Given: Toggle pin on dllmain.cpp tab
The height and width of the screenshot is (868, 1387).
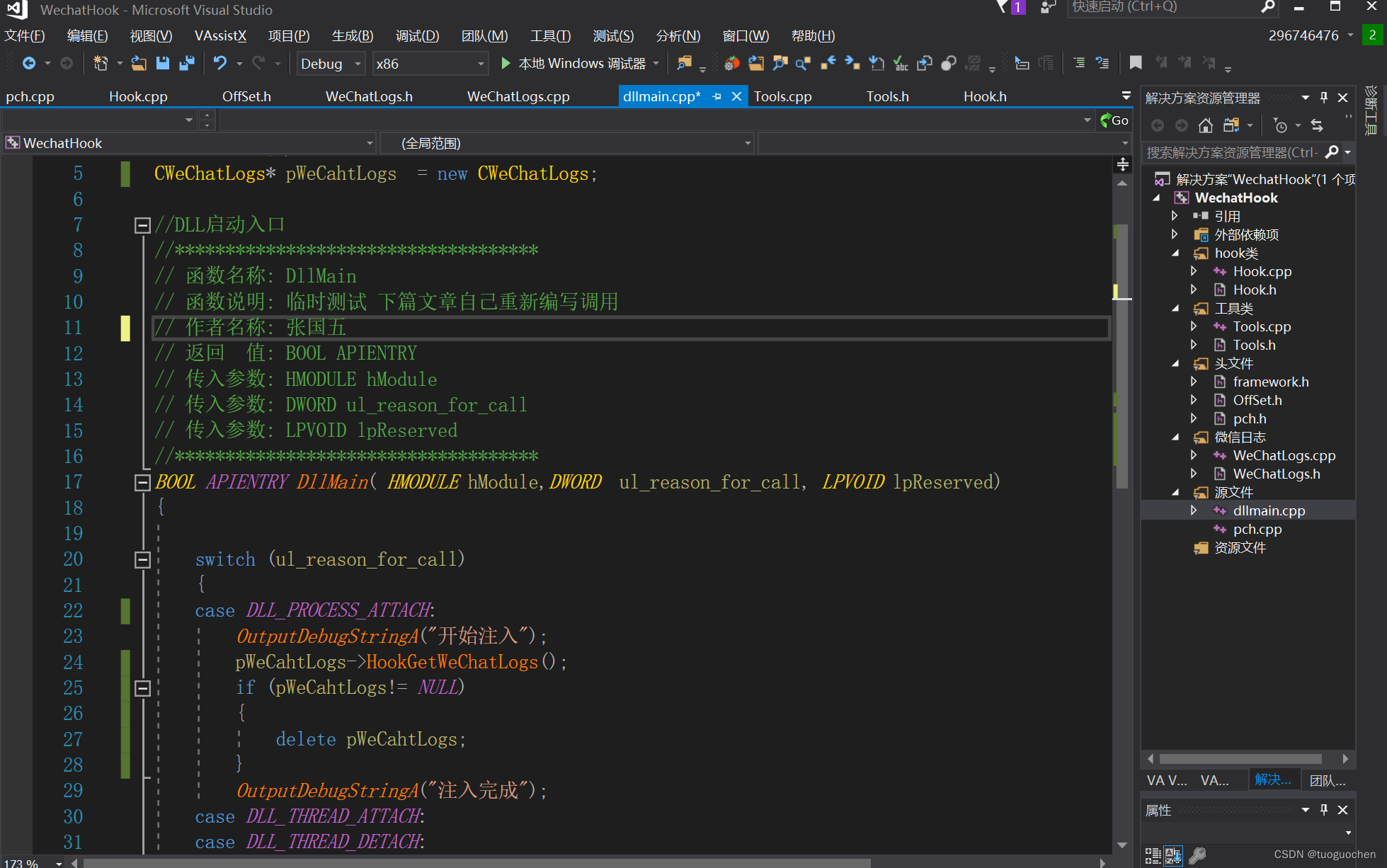Looking at the screenshot, I should [x=717, y=96].
